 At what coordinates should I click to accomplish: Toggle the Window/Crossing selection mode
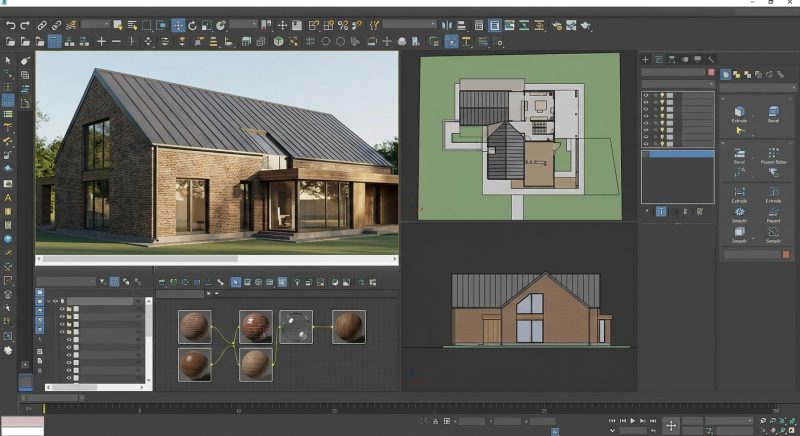click(x=161, y=25)
